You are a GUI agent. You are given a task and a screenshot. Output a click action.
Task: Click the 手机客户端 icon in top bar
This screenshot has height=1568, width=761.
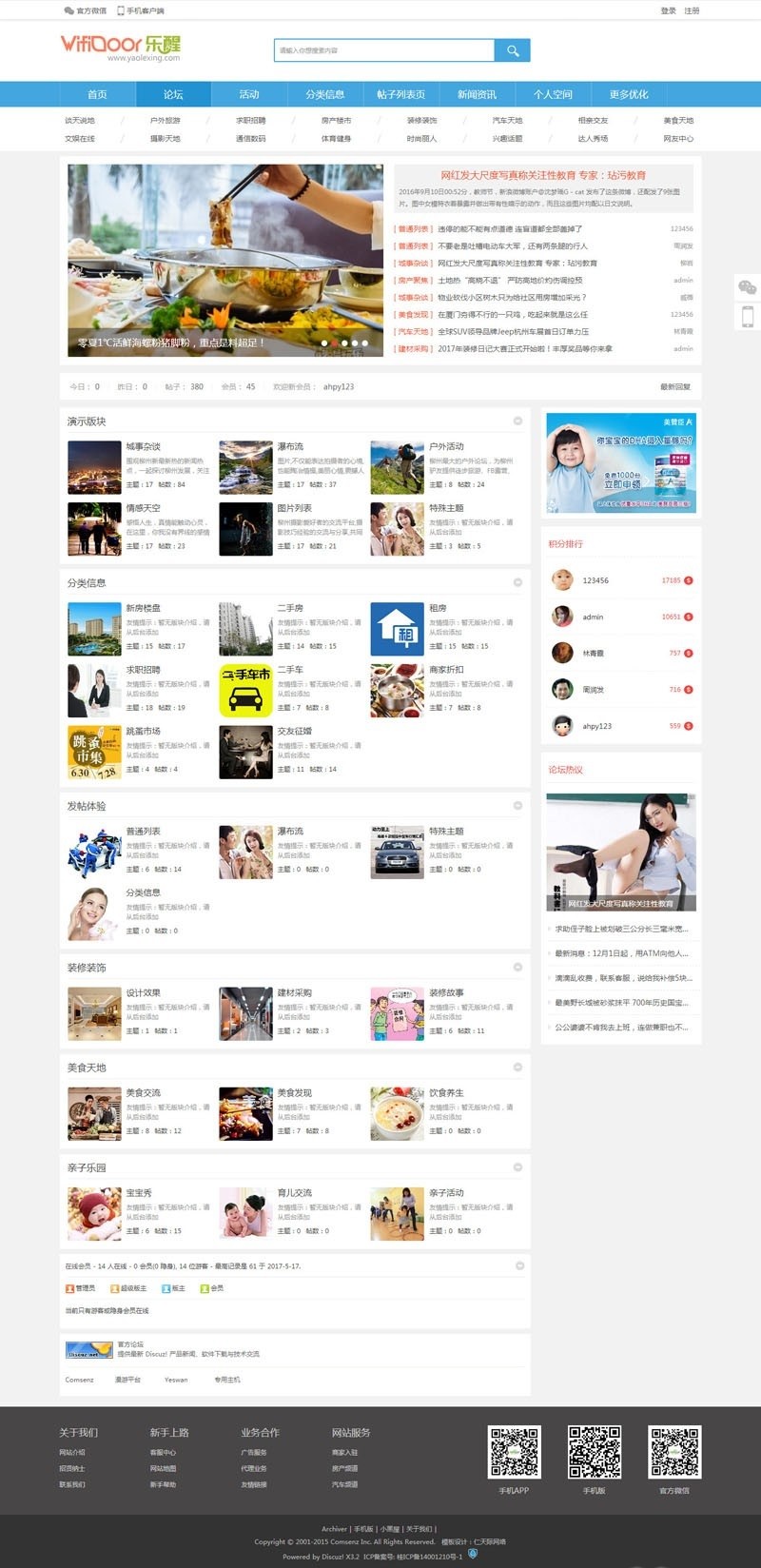point(121,10)
